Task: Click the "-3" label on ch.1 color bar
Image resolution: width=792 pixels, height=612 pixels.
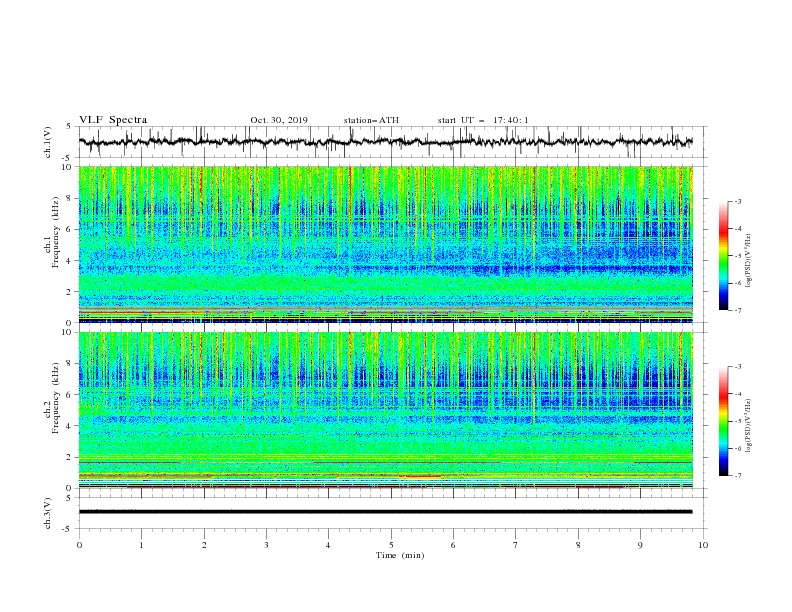Action: tap(738, 201)
